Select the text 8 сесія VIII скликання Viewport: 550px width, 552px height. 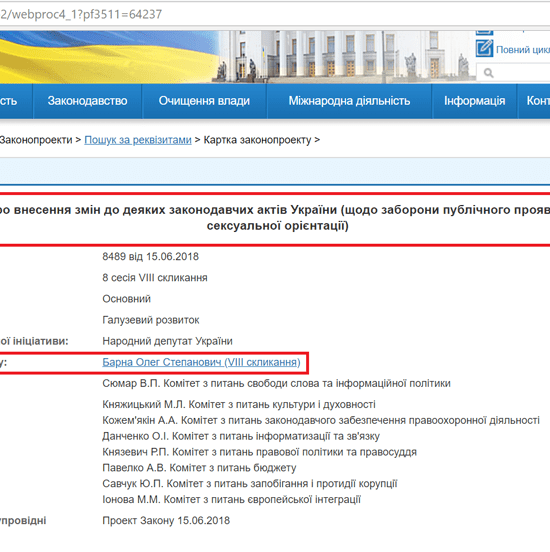pyautogui.click(x=155, y=278)
